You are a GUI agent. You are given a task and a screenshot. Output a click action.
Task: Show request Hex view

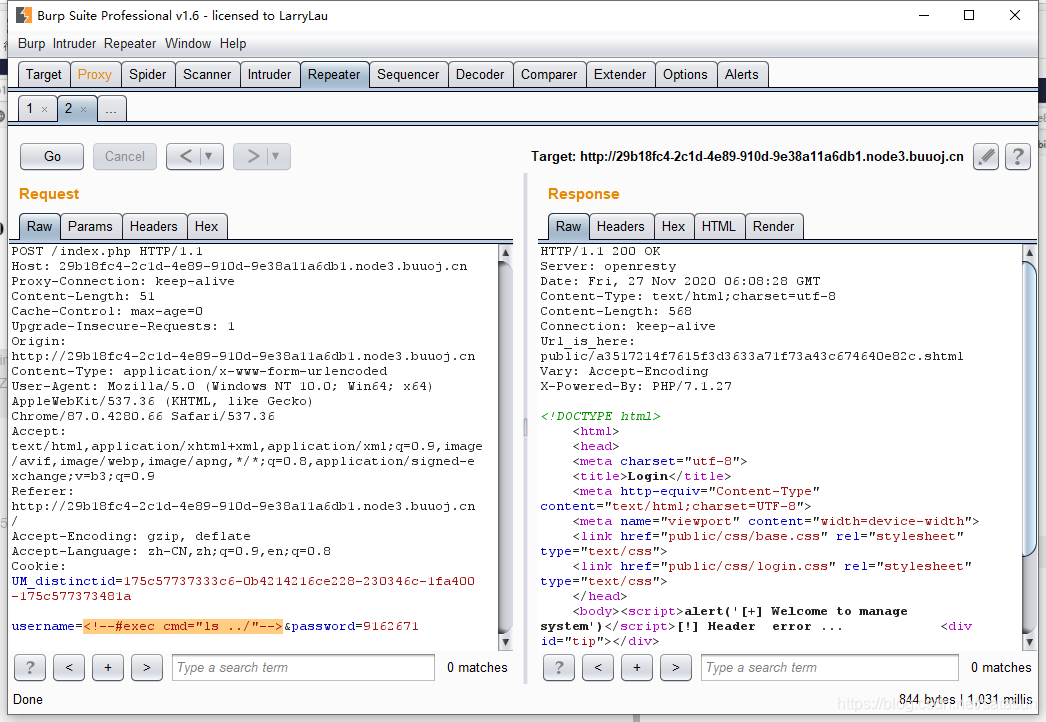click(206, 227)
